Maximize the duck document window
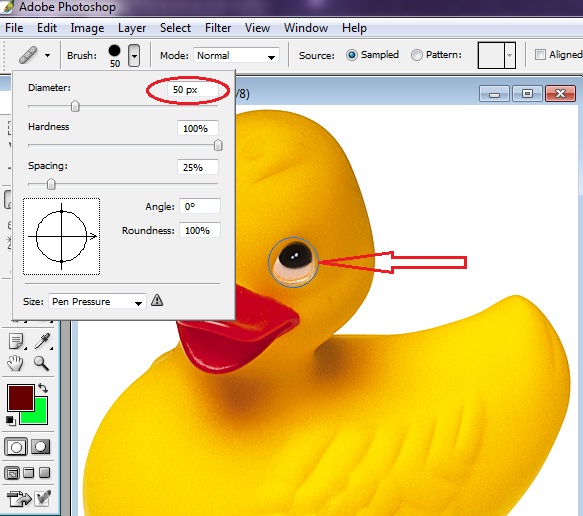 [x=527, y=94]
